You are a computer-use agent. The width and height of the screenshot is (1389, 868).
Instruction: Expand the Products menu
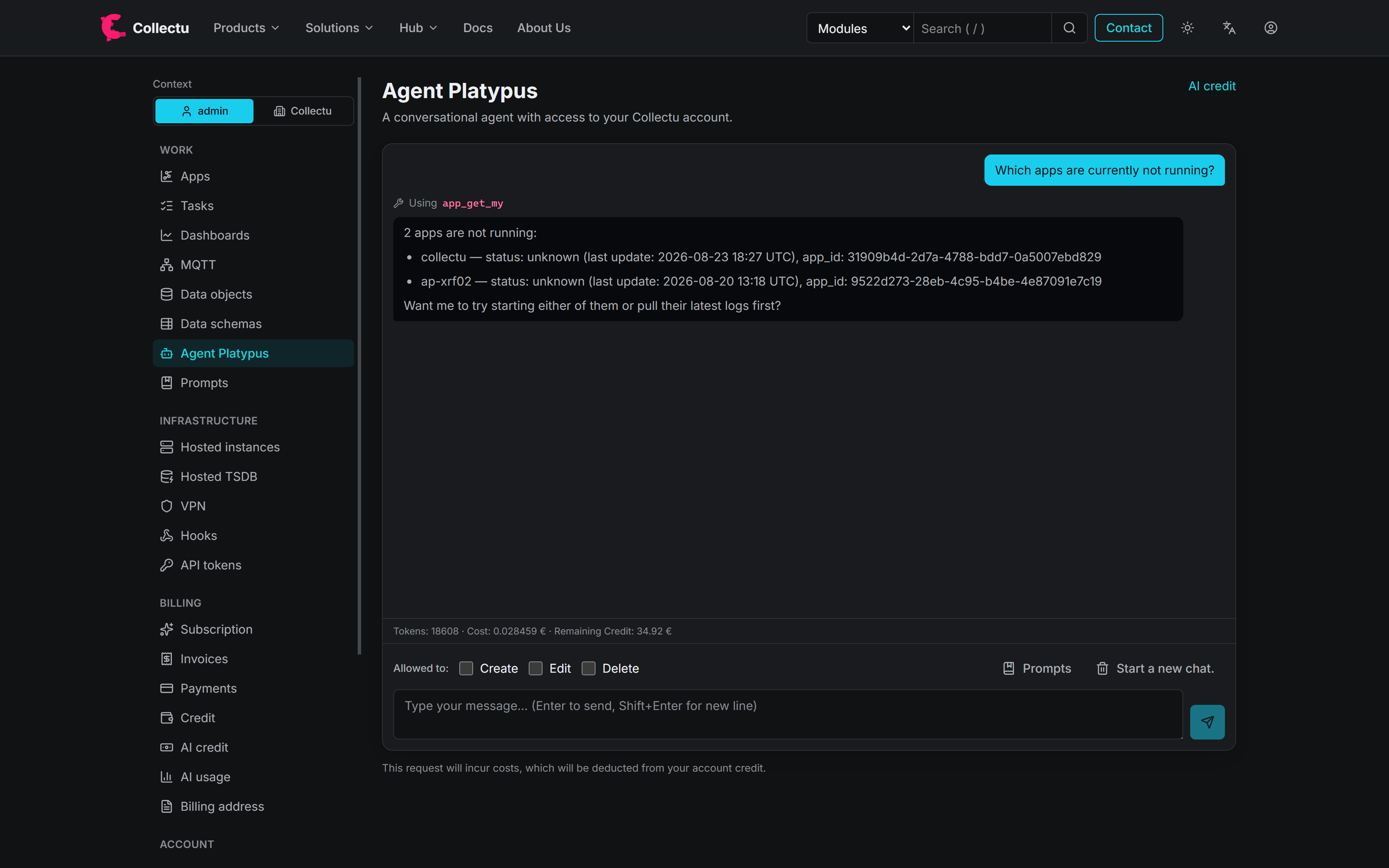pyautogui.click(x=246, y=28)
